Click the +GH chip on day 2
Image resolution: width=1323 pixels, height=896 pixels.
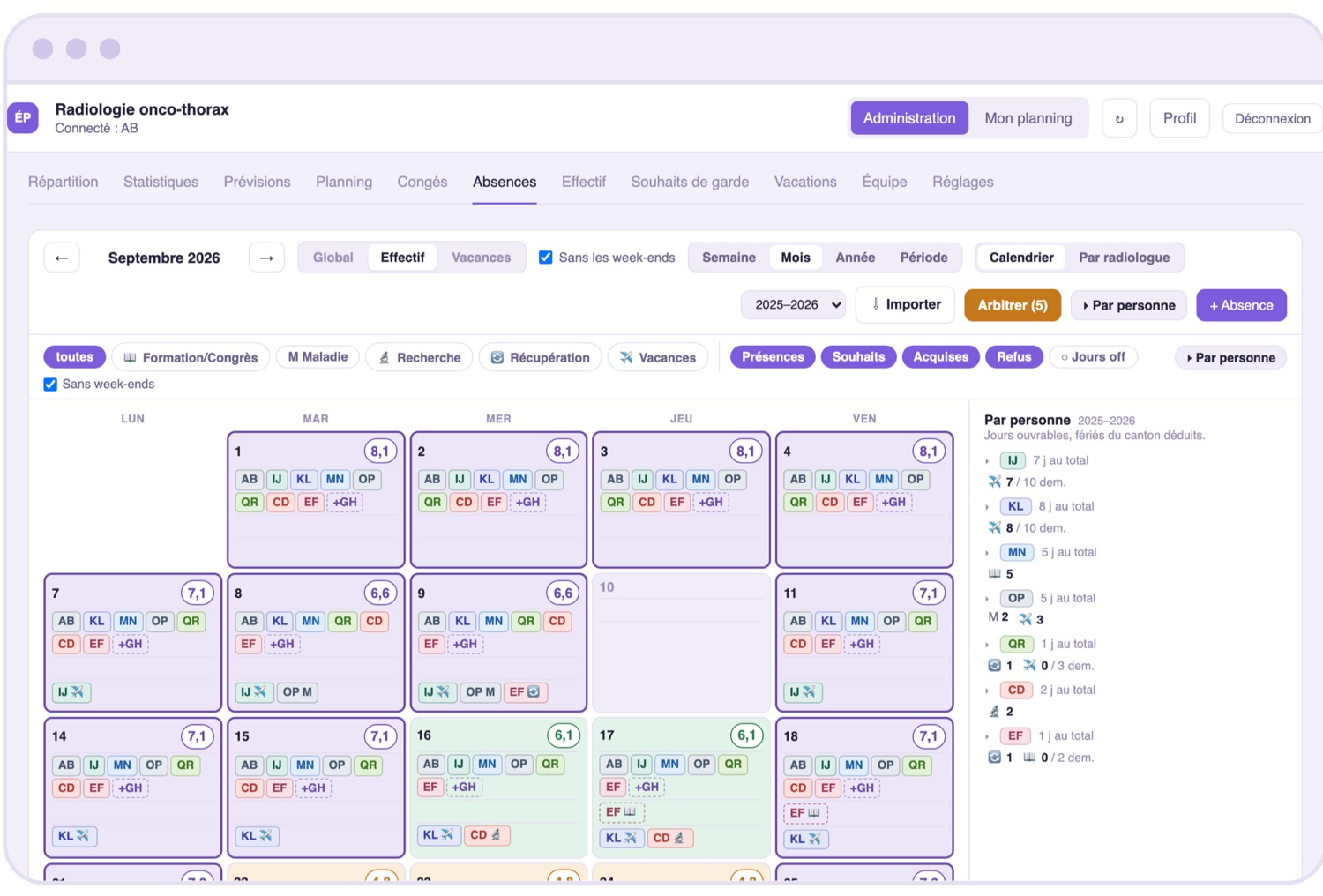pos(528,502)
